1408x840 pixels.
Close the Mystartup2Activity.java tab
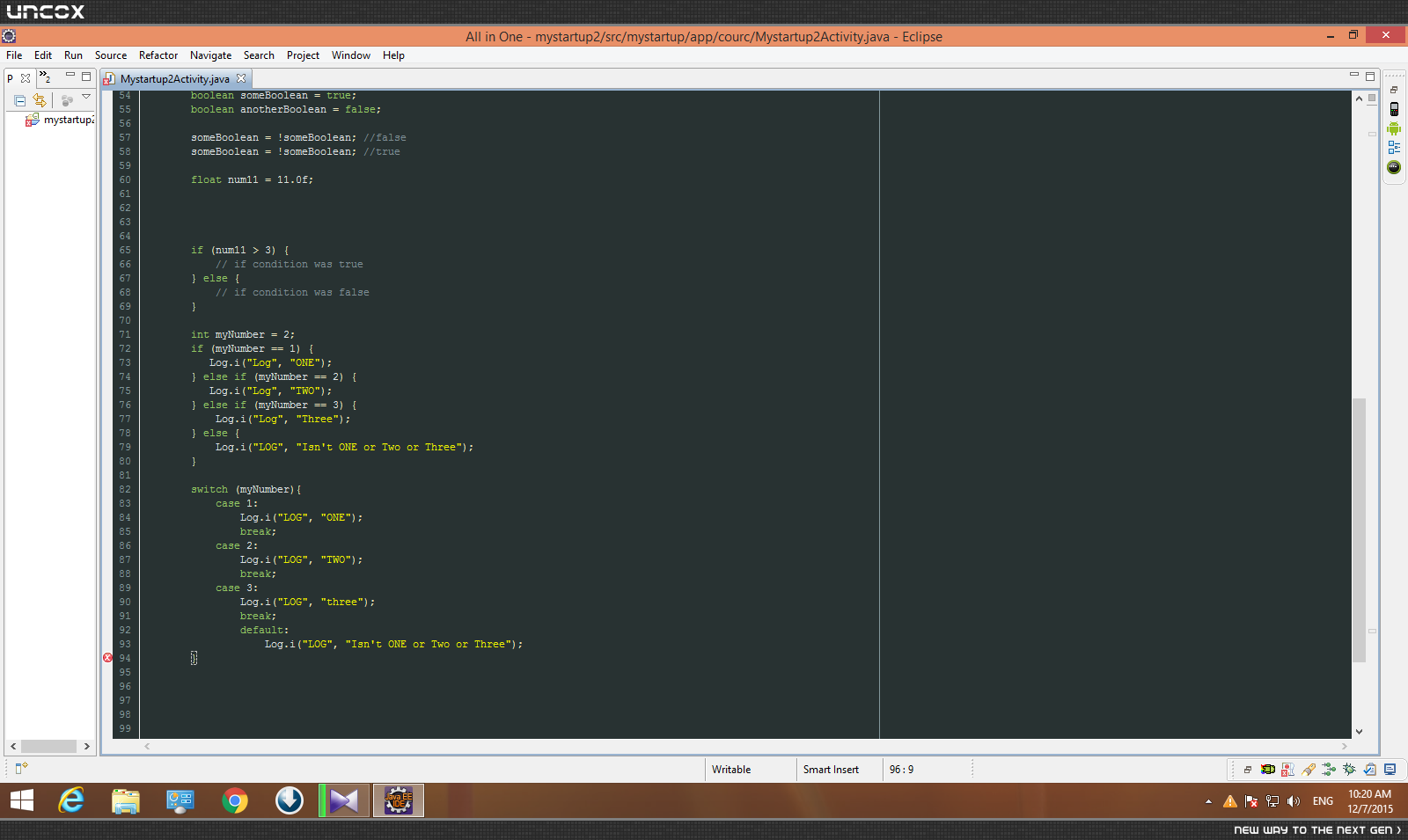point(241,78)
